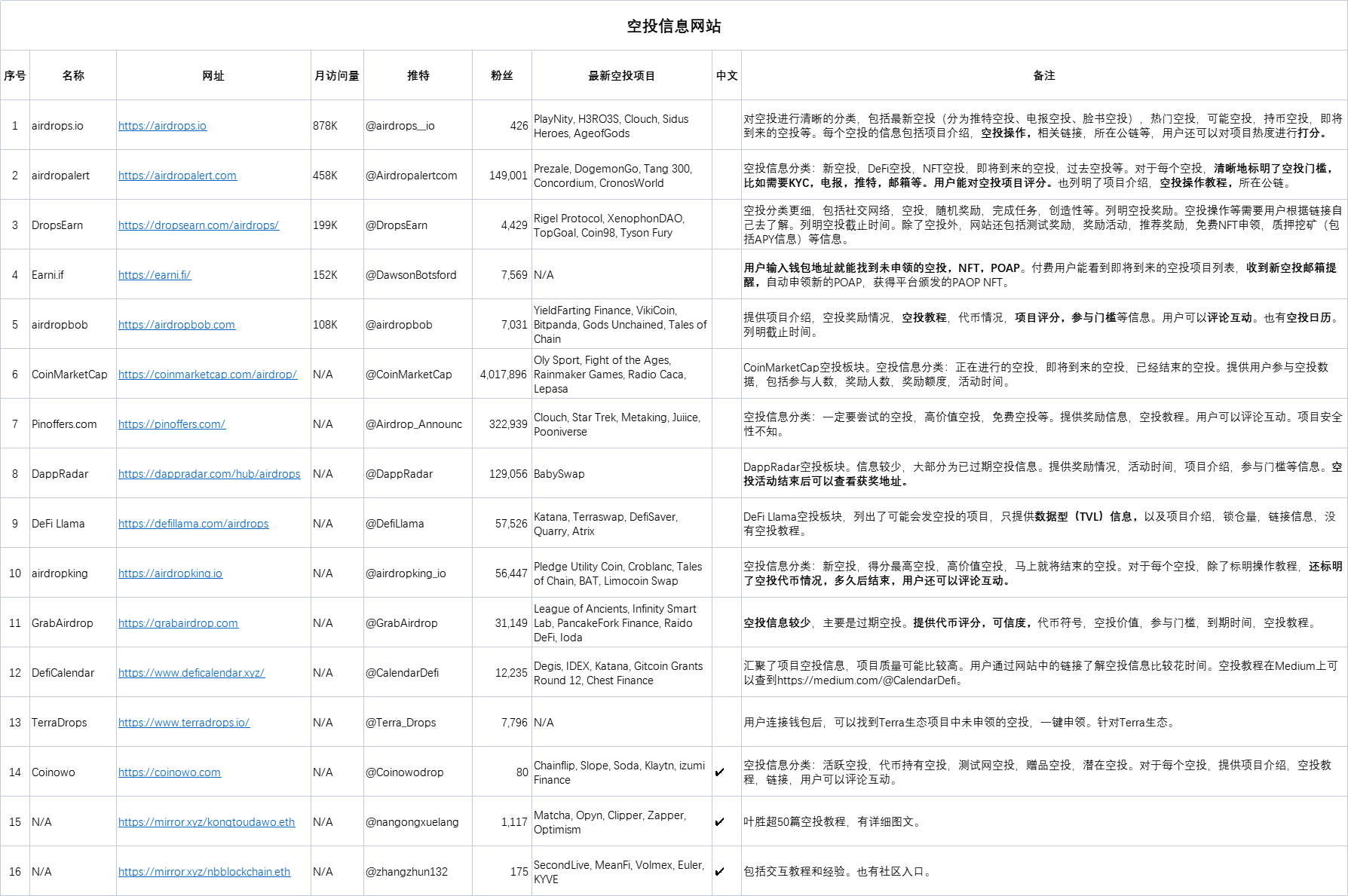Screen dimensions: 1348x896
Task: Select the 网址 column header
Action: (213, 75)
